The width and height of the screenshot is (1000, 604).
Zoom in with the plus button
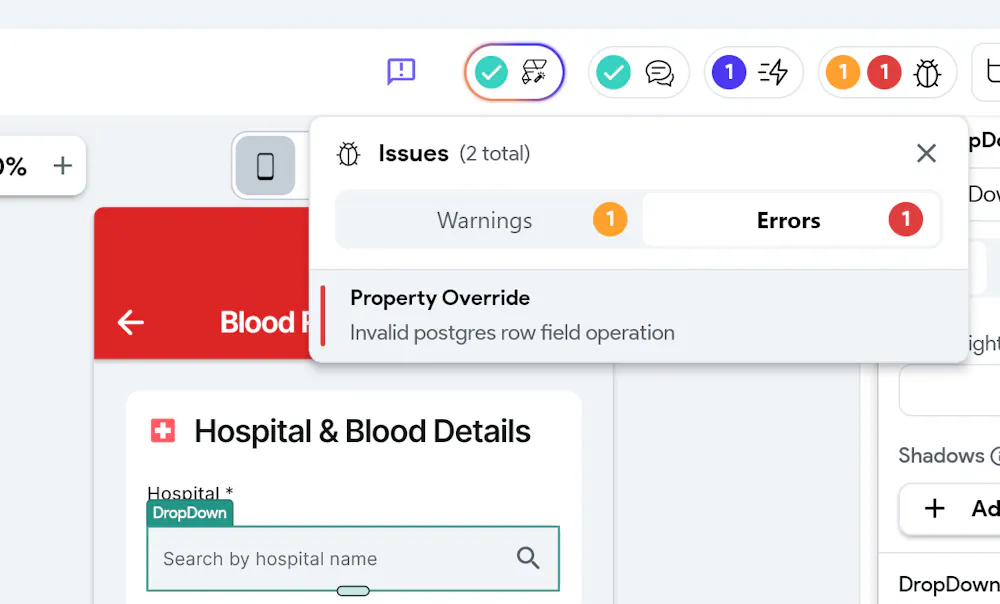(x=62, y=166)
